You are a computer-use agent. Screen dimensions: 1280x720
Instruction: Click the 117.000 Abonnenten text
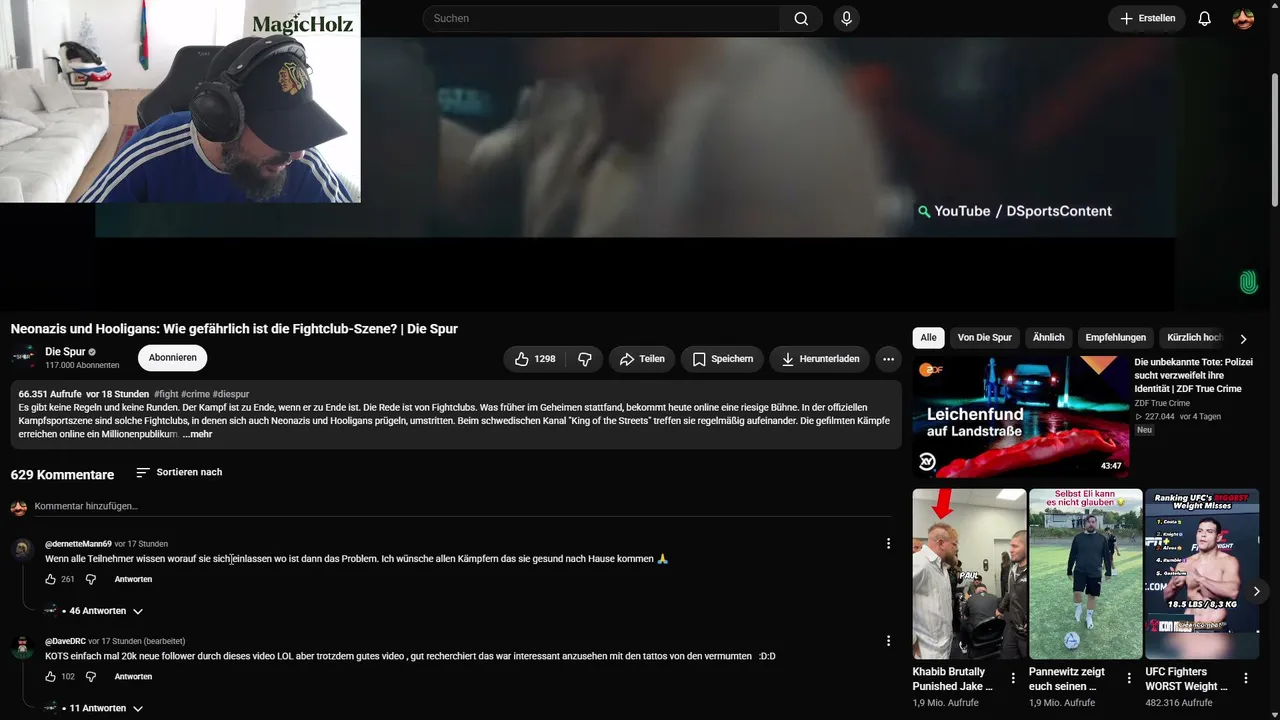tap(82, 366)
